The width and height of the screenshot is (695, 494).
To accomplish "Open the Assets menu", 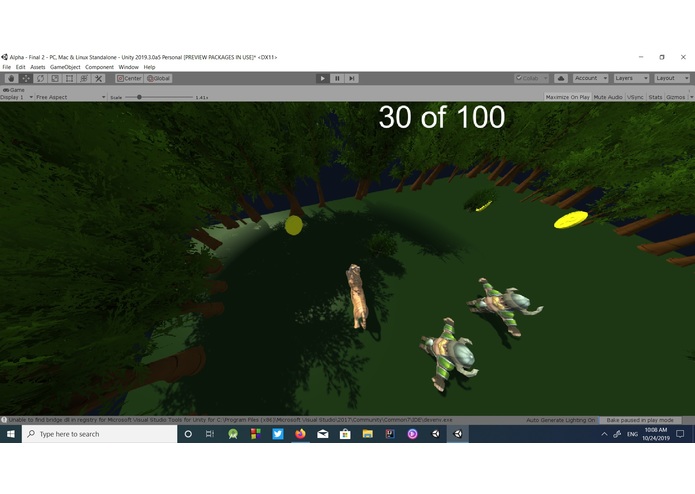I will [38, 67].
